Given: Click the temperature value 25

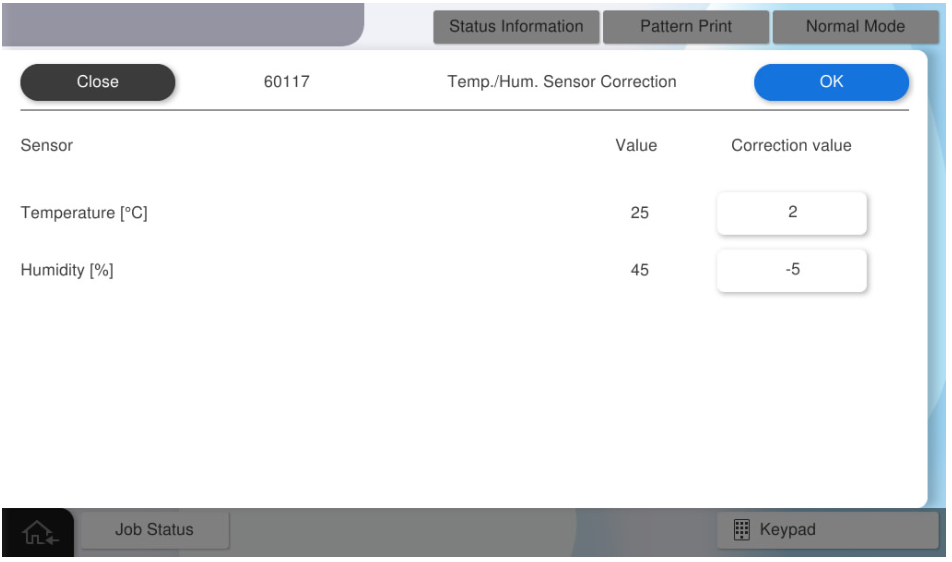Looking at the screenshot, I should click(639, 212).
